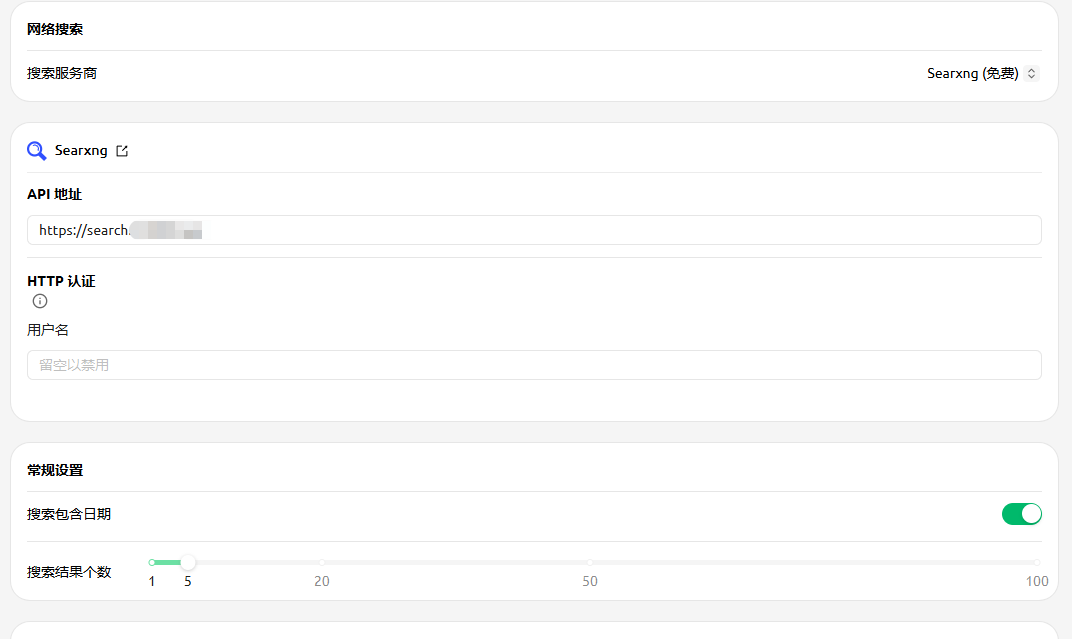Click the 搜索包含日期 label text
1072x639 pixels.
(69, 514)
